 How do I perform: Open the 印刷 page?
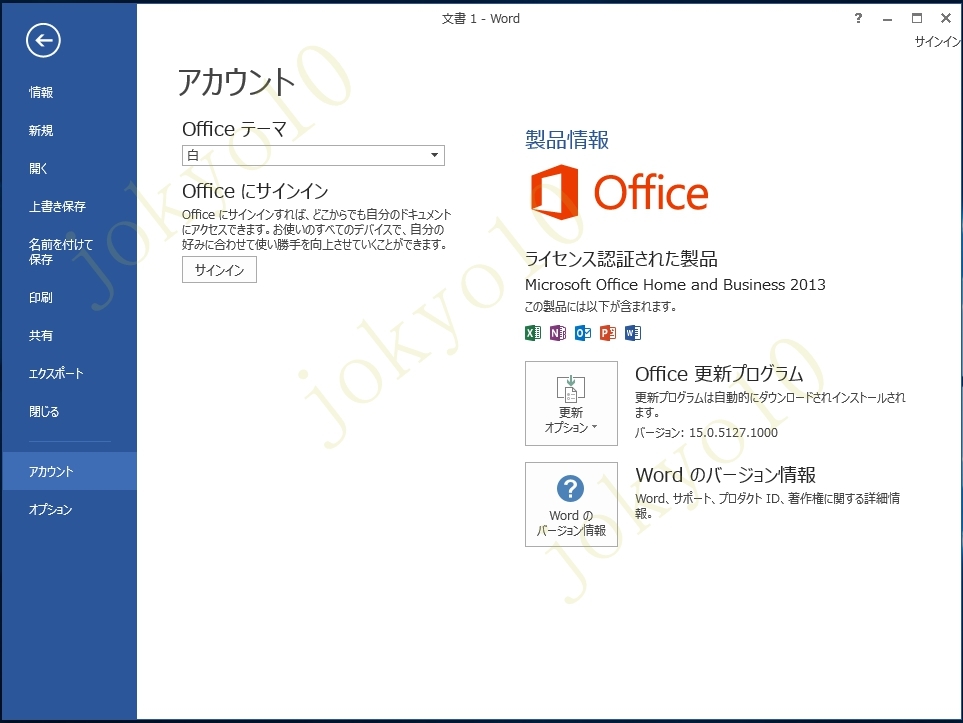coord(41,297)
